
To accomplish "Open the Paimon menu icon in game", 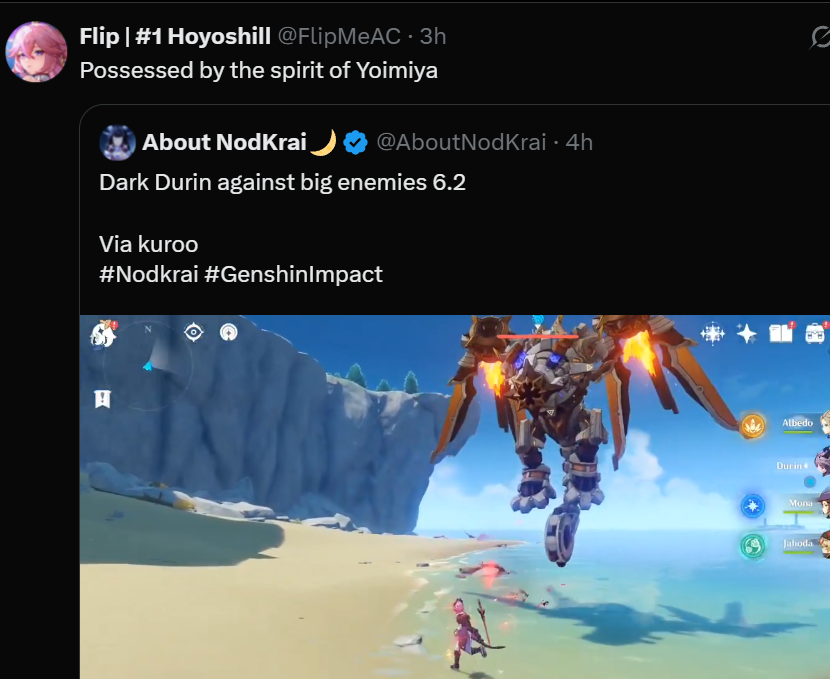I will click(103, 334).
